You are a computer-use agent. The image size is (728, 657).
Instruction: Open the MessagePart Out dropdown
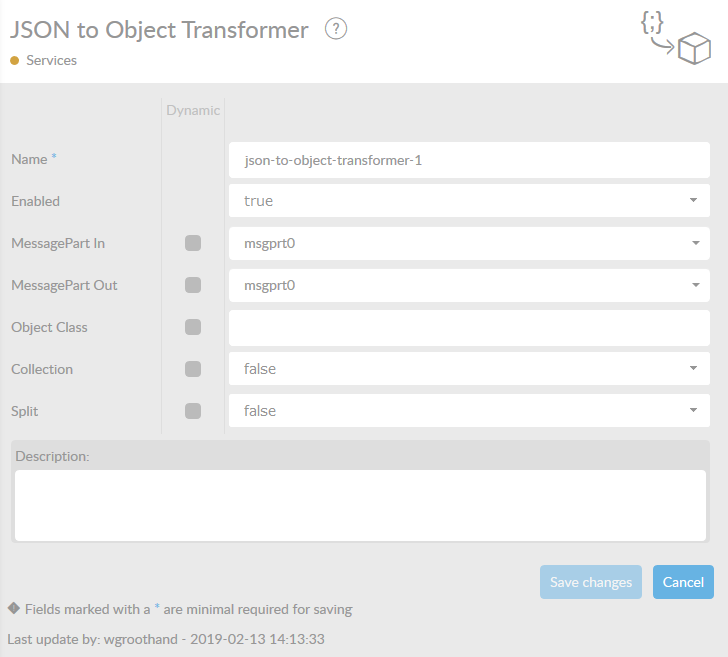tap(469, 285)
